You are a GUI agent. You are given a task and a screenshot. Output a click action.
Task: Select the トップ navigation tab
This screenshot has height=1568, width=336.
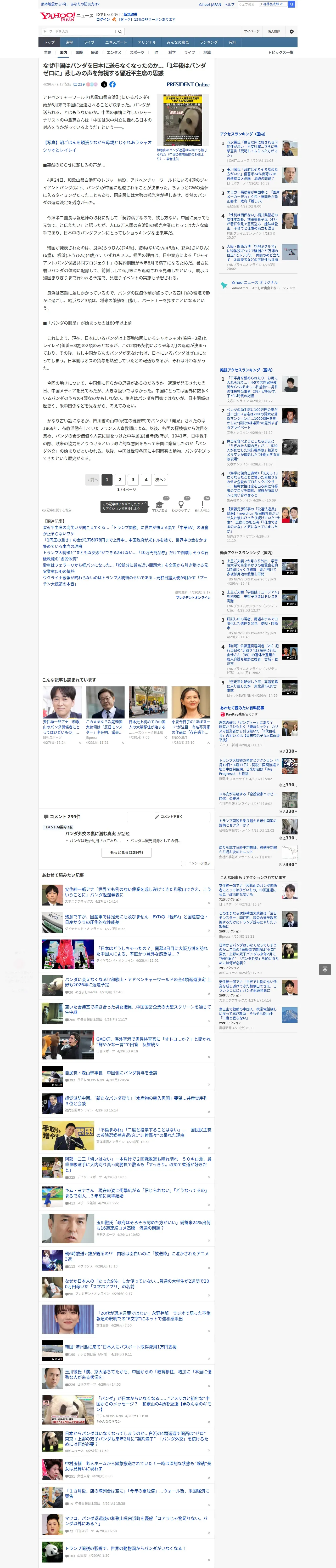pos(49,42)
